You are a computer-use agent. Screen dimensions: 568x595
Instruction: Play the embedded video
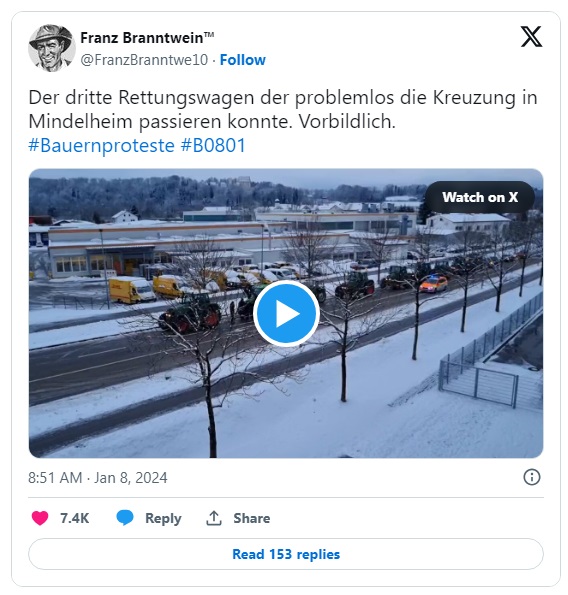tap(286, 313)
